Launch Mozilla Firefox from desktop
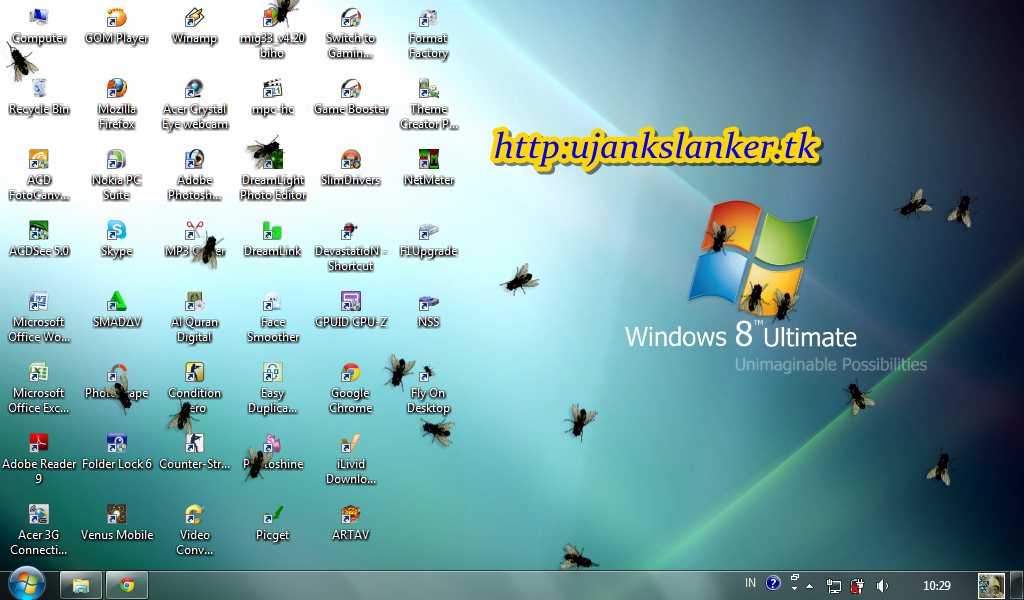This screenshot has height=600, width=1024. [x=116, y=104]
